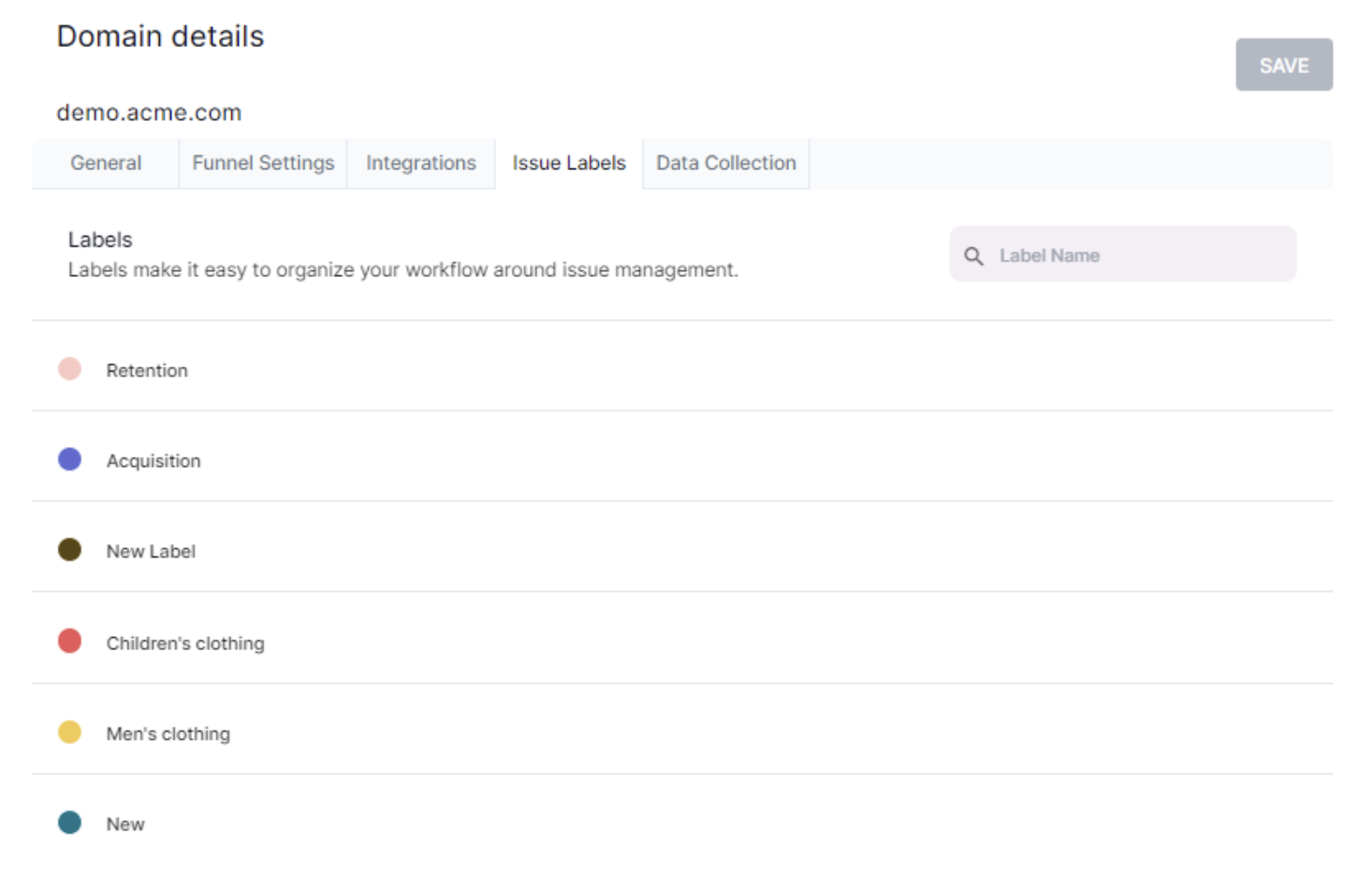The height and width of the screenshot is (870, 1372).
Task: Click the Retention label's pink color dot
Action: (x=69, y=369)
